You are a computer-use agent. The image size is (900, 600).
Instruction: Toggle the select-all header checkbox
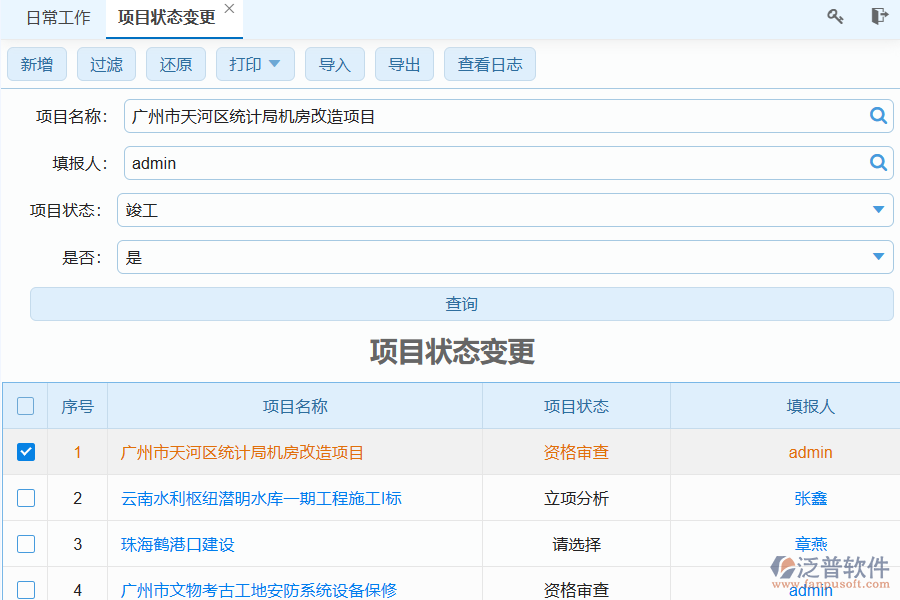pyautogui.click(x=26, y=406)
